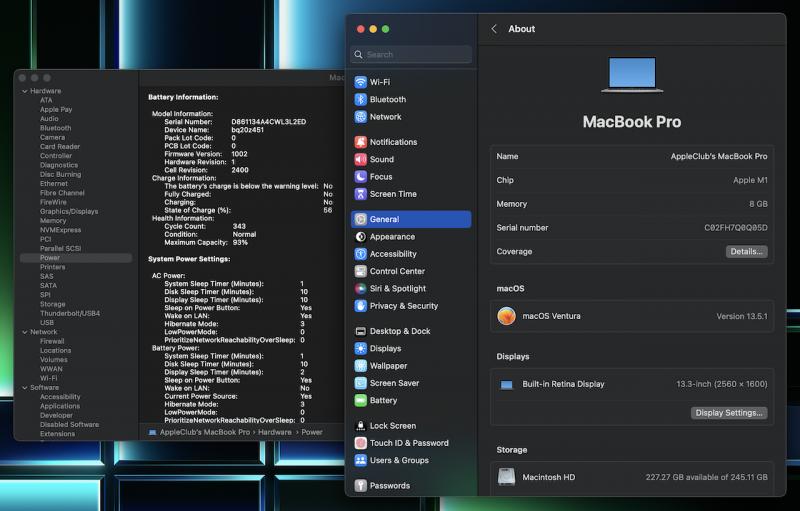The image size is (800, 511).
Task: Open the Focus moon icon
Action: pyautogui.click(x=361, y=177)
